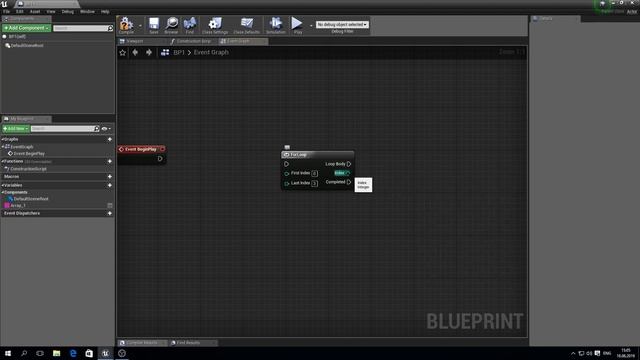Open Class Defaults from the toolbar
Viewport: 640px width, 360px height.
pyautogui.click(x=247, y=24)
